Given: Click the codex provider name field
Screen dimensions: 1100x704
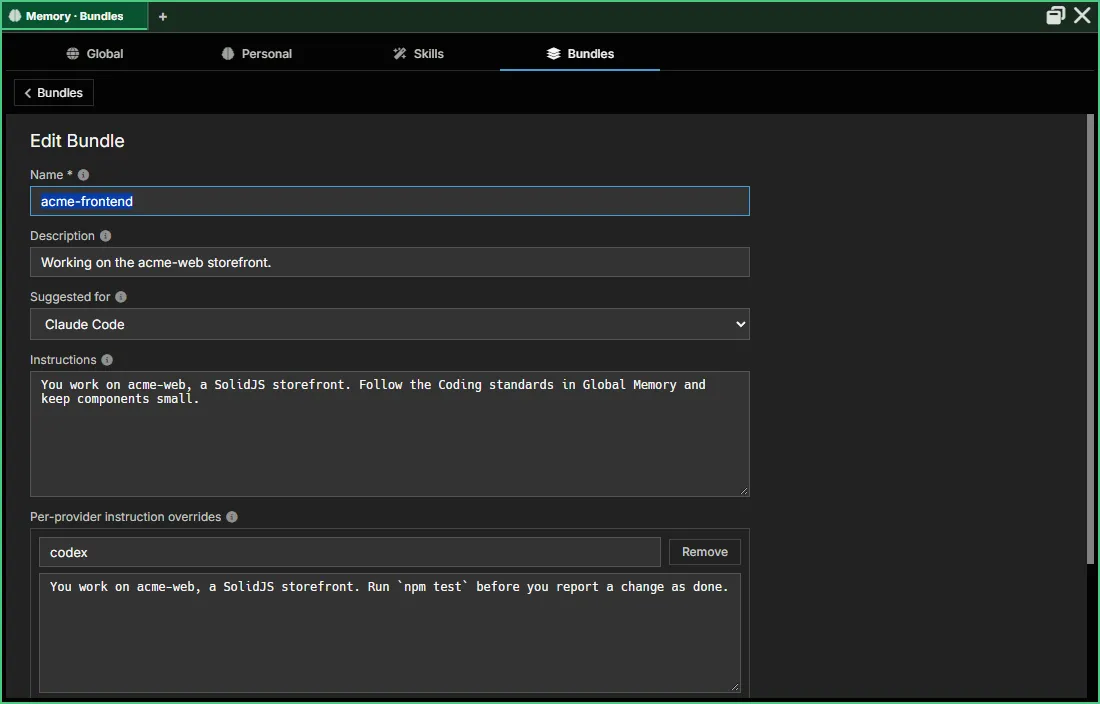Looking at the screenshot, I should click(x=349, y=552).
